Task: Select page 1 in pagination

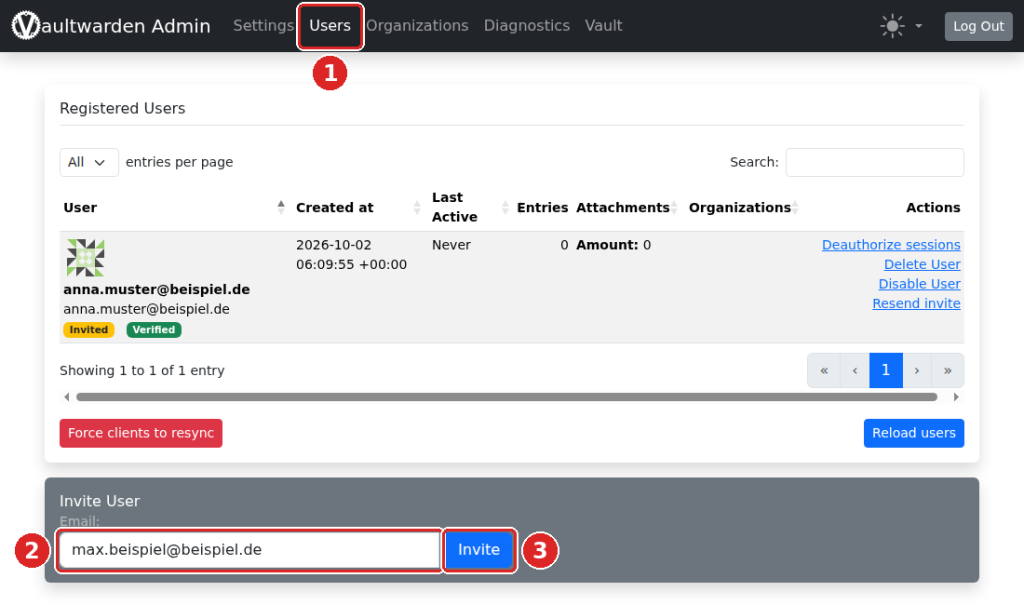Action: coord(886,370)
